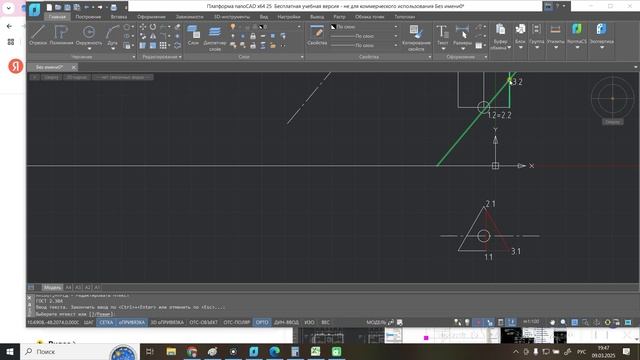The width and height of the screenshot is (640, 360).
Task: Select the Отрезок line tool
Action: (38, 35)
